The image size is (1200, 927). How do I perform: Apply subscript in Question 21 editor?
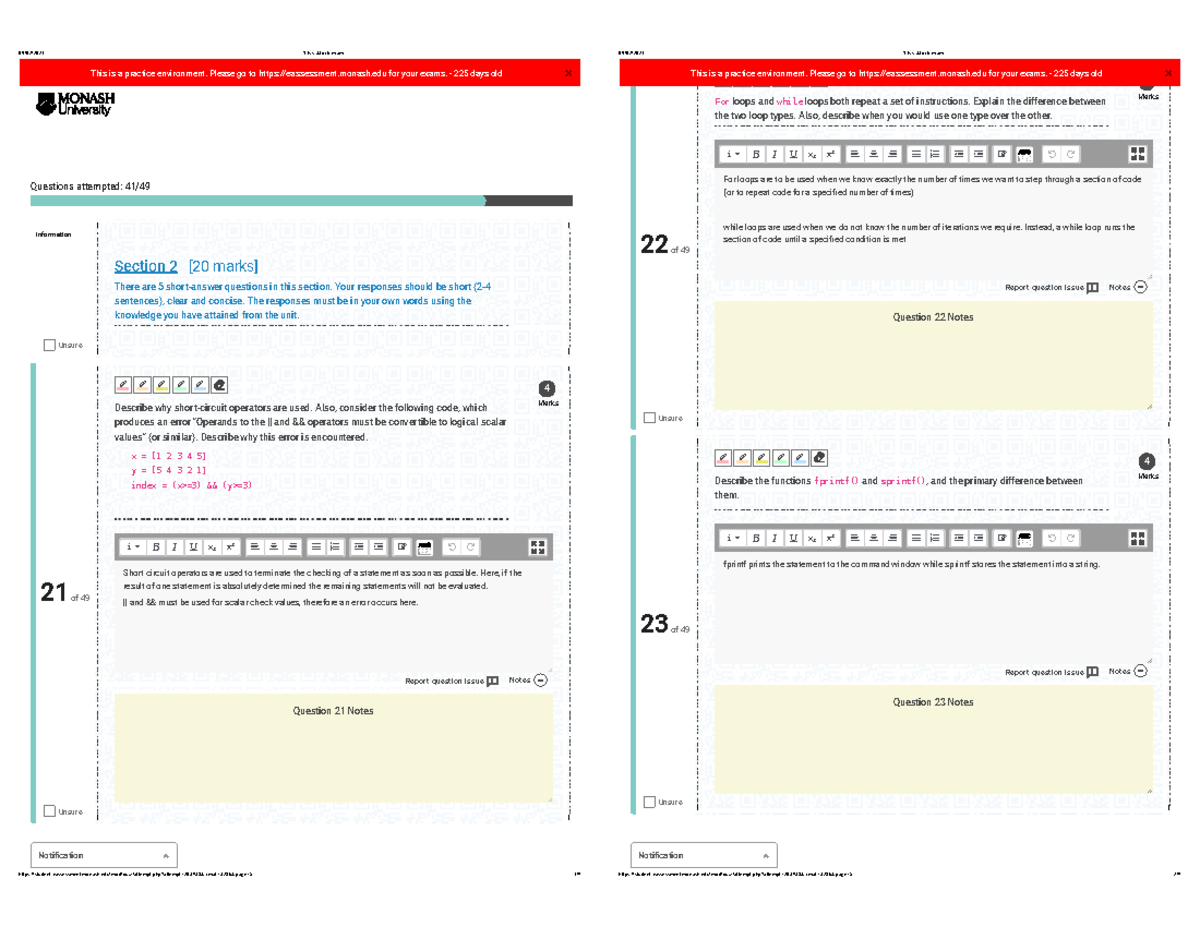212,547
